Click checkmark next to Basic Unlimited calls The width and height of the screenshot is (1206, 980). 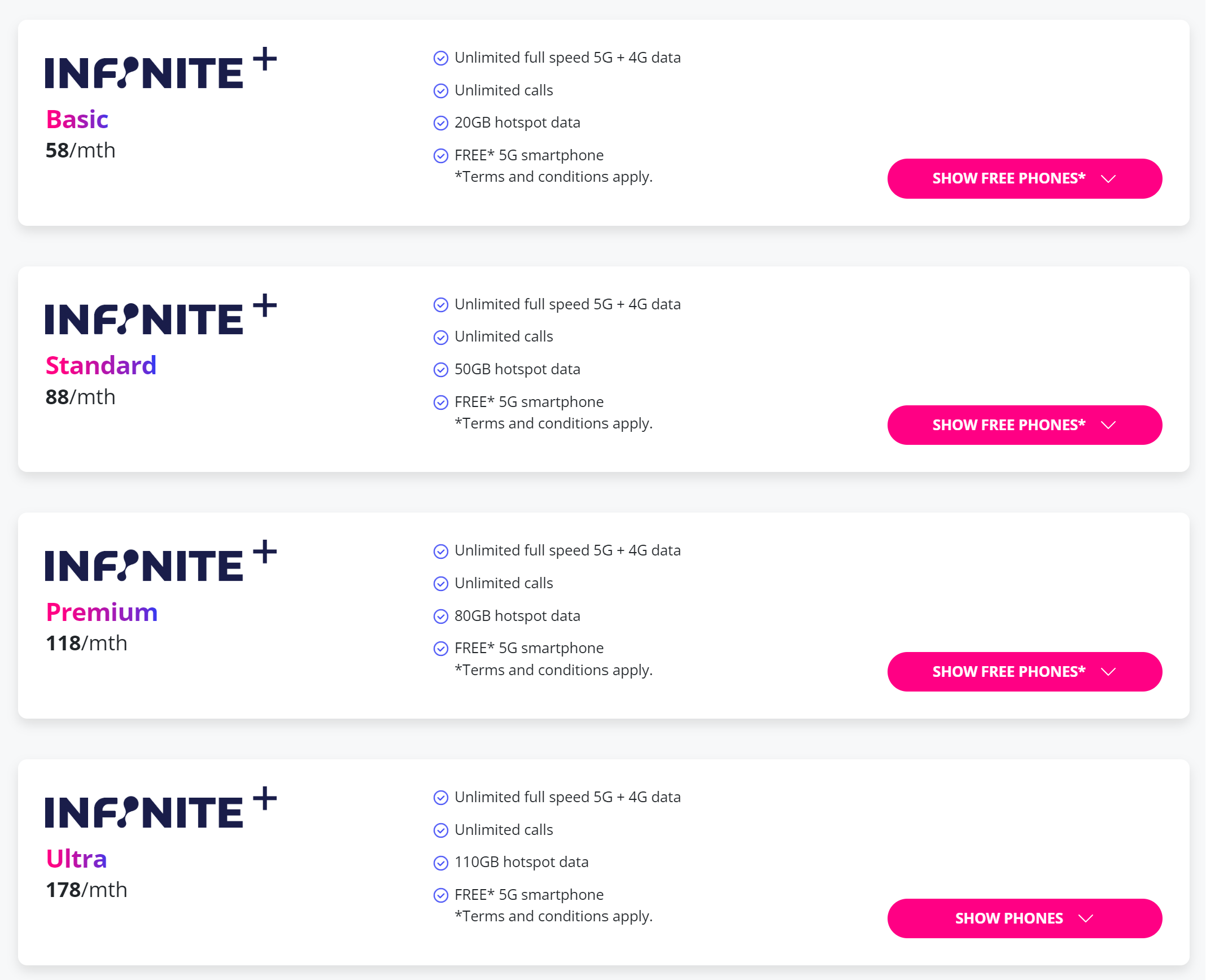440,91
